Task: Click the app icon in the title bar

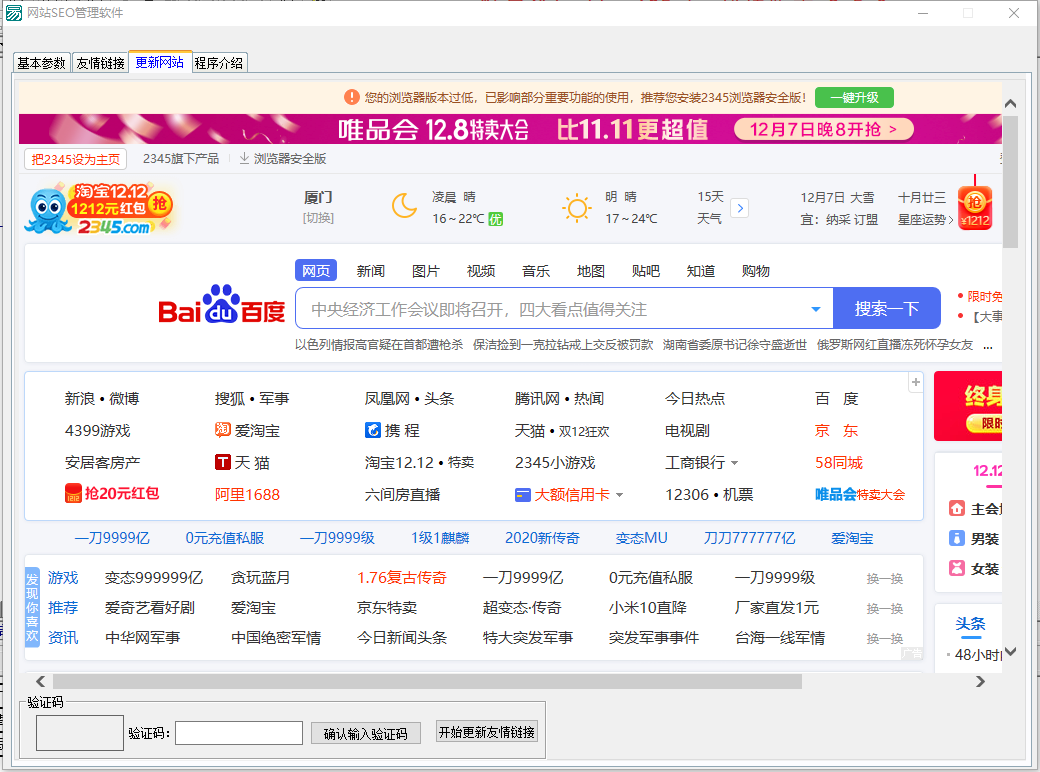Action: tap(13, 13)
